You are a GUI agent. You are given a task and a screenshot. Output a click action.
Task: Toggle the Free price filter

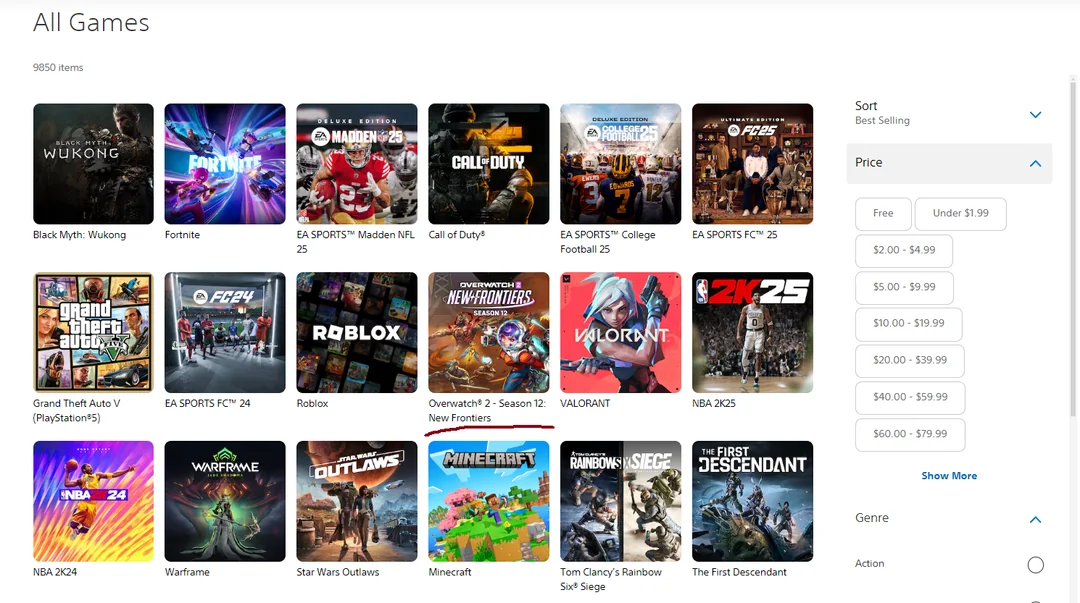(883, 214)
